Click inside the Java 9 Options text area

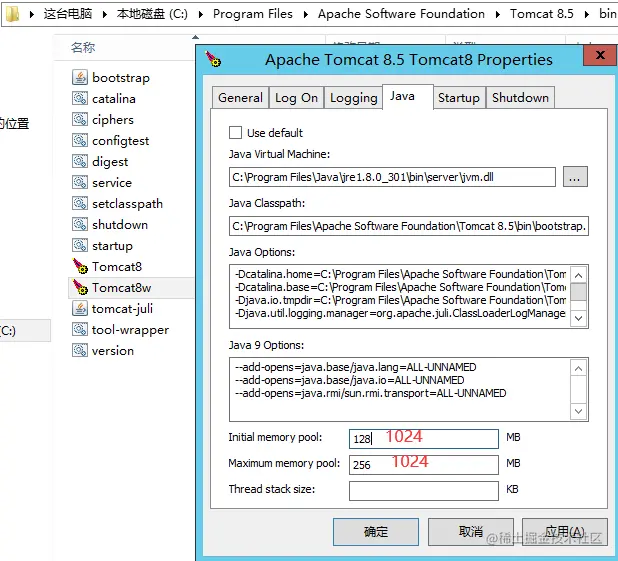[400, 390]
